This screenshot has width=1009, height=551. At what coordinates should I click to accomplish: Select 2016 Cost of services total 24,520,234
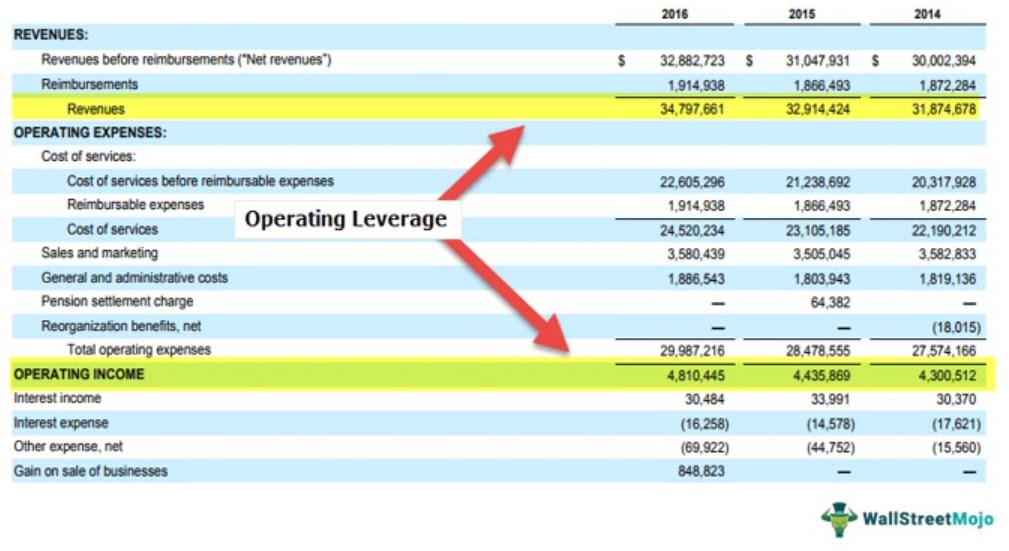pos(692,230)
